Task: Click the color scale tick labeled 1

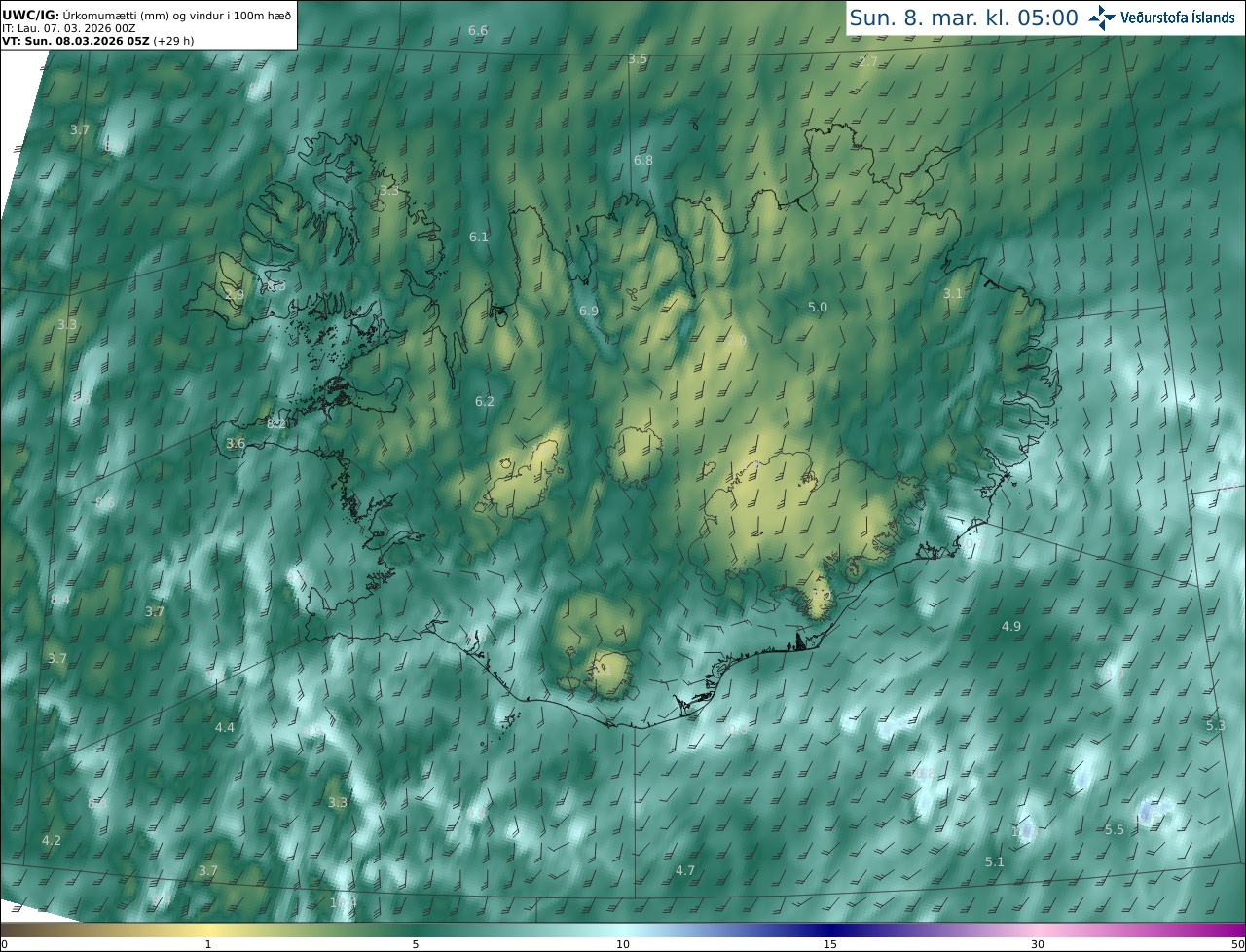Action: [208, 944]
